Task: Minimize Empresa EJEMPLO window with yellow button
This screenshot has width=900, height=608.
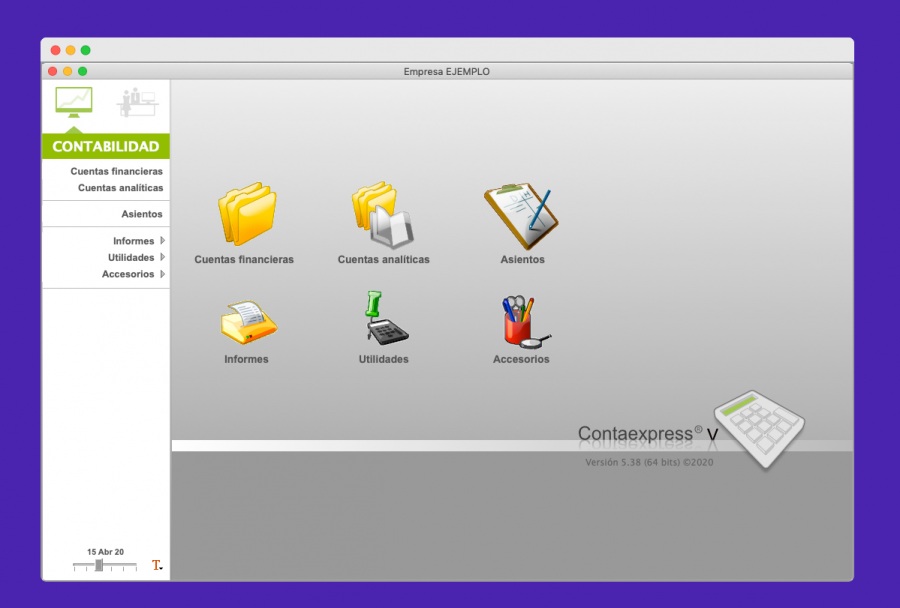Action: pos(68,71)
